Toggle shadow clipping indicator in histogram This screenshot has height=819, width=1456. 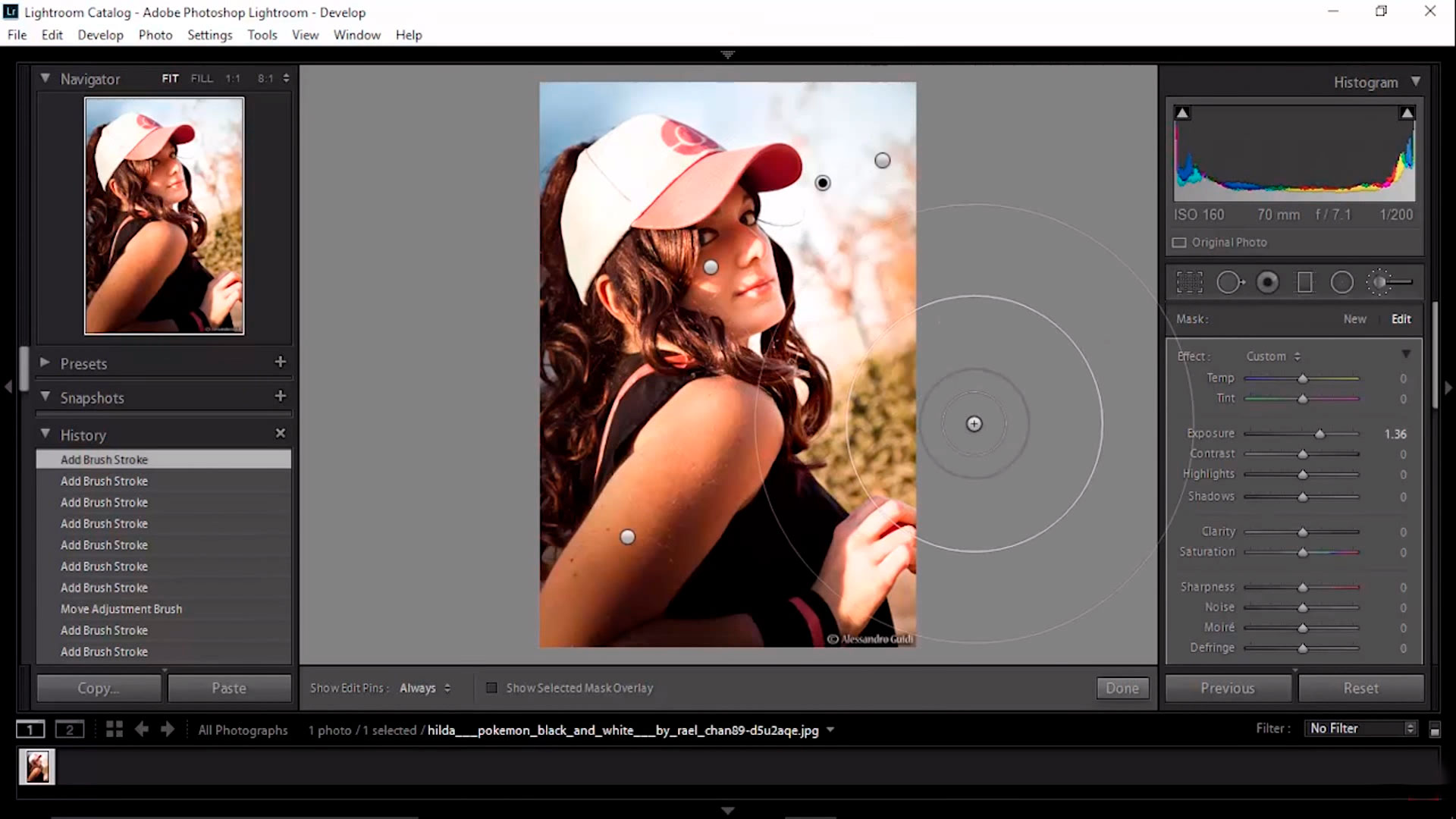click(1182, 113)
